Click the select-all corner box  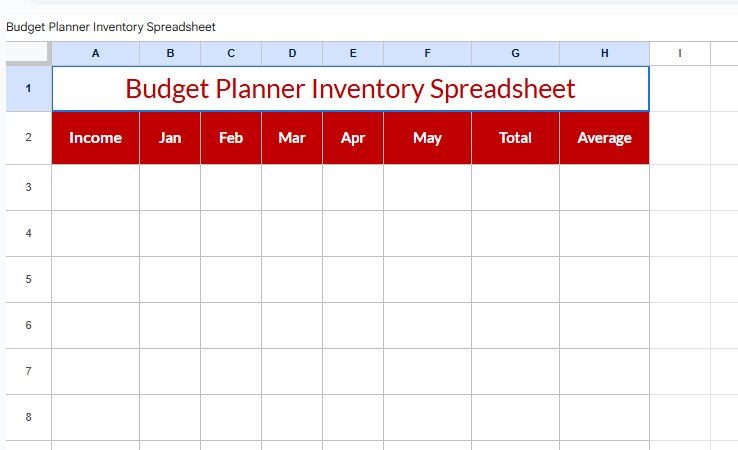28,53
